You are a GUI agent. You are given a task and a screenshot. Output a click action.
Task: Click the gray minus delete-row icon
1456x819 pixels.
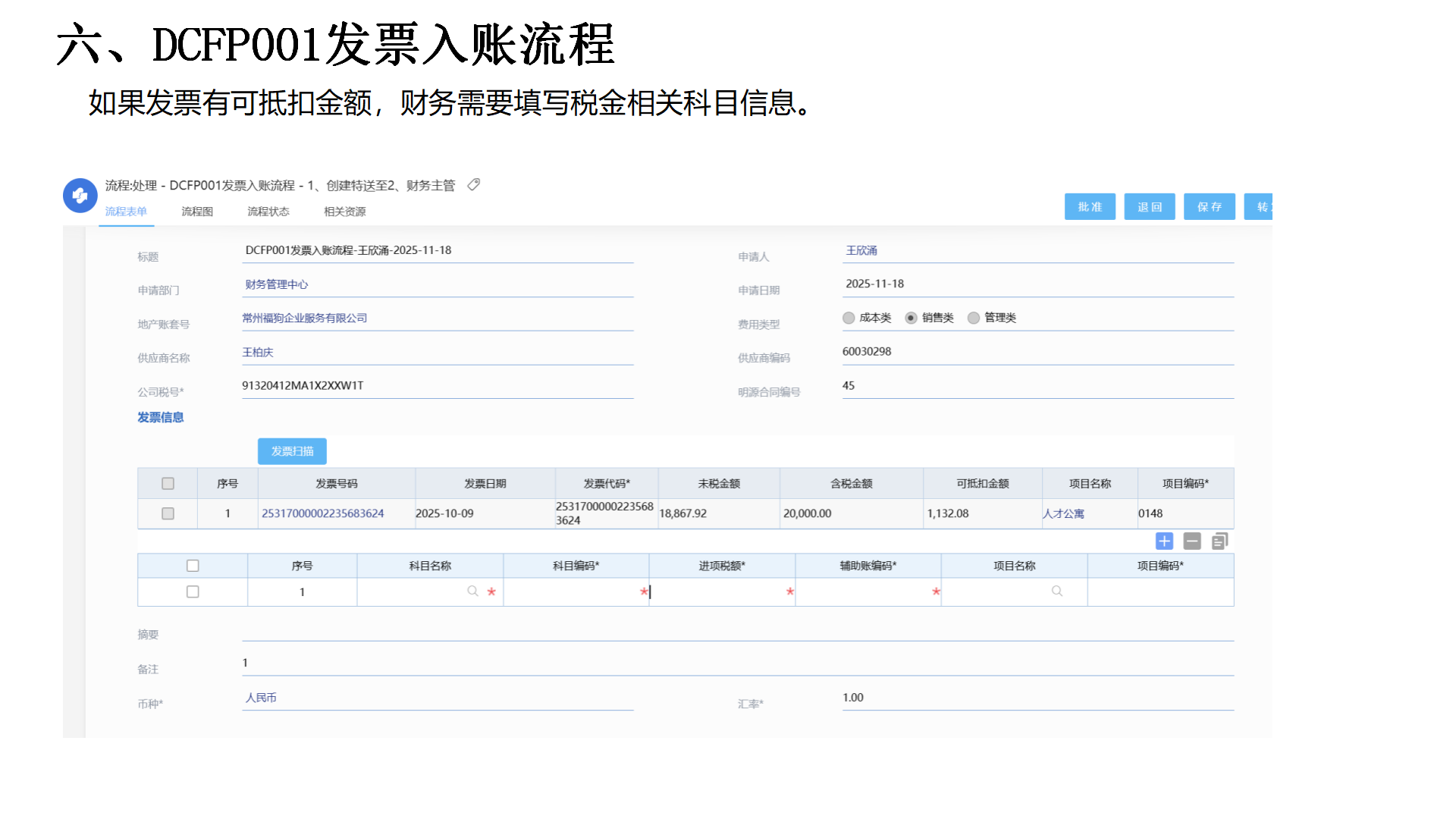pyautogui.click(x=1192, y=541)
